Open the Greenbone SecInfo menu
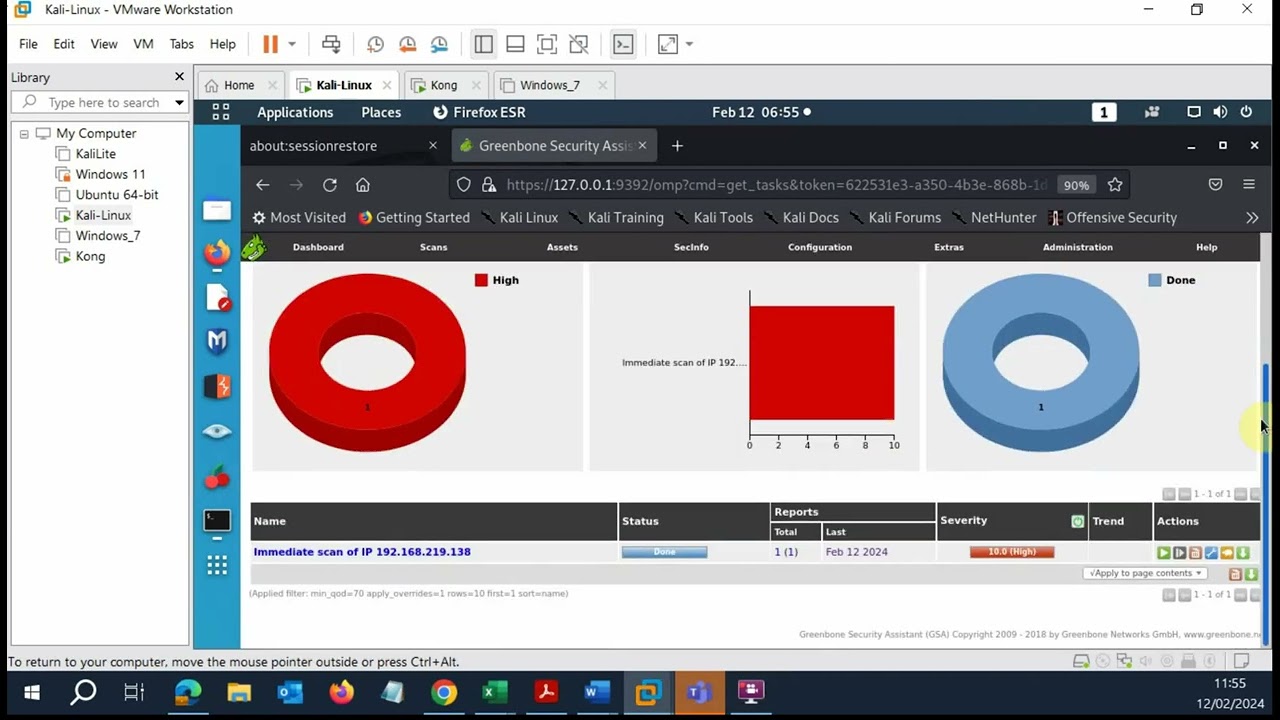The width and height of the screenshot is (1280, 720). point(691,247)
